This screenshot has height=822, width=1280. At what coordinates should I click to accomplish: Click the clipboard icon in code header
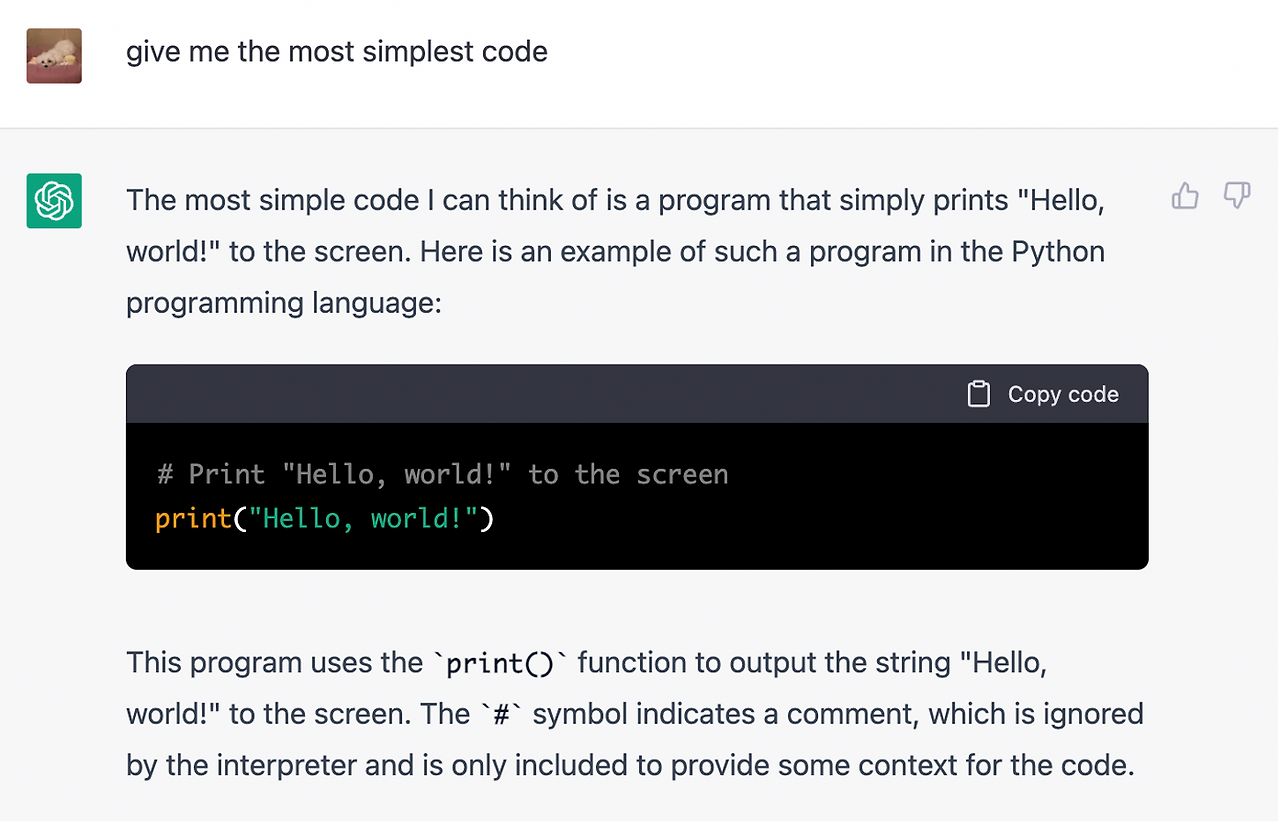(978, 394)
